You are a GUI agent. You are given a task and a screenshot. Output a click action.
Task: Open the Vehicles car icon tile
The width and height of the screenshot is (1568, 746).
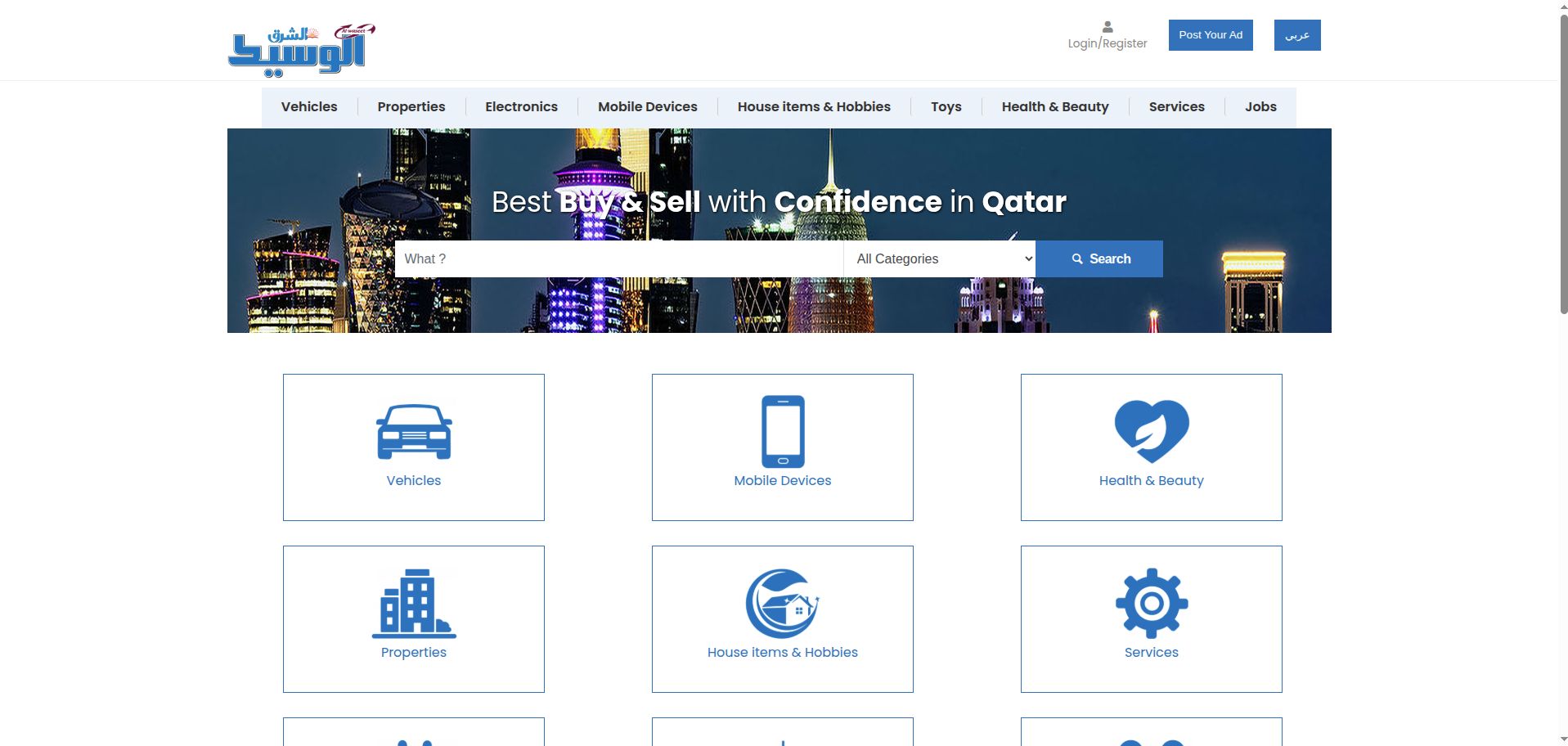tap(413, 432)
